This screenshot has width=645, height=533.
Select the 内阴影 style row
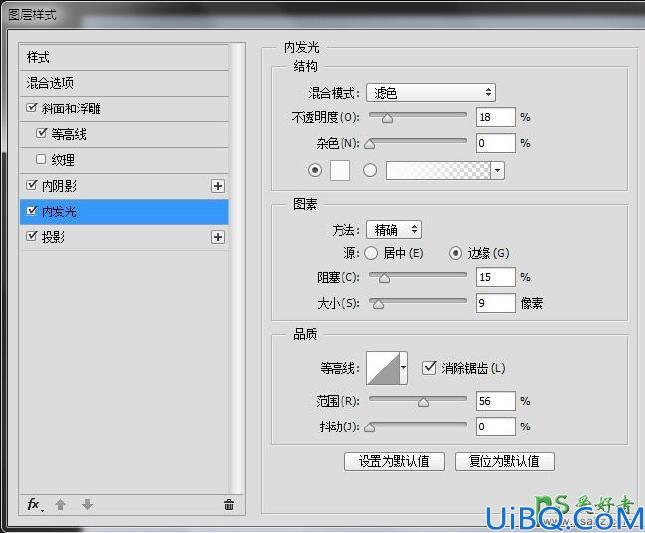(124, 186)
